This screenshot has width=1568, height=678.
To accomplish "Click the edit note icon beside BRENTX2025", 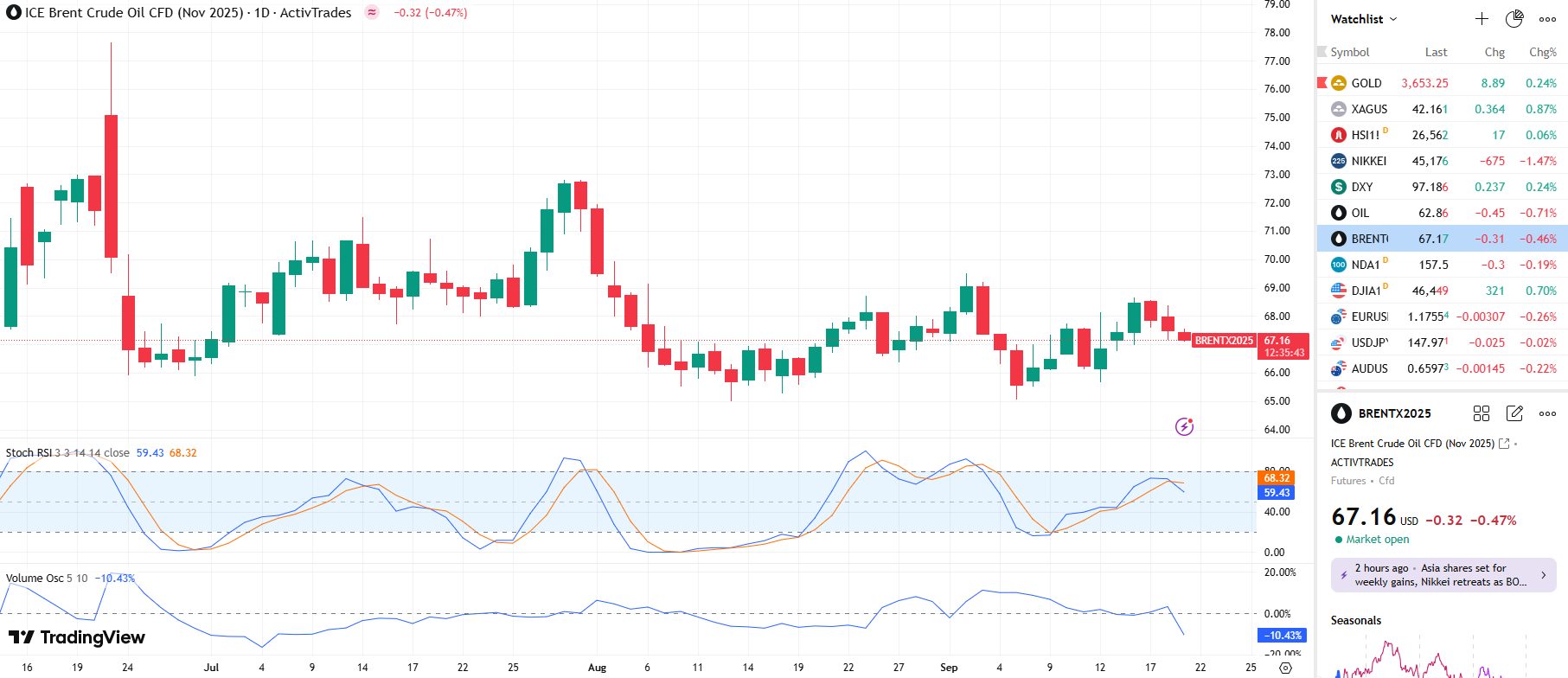I will [x=1514, y=413].
